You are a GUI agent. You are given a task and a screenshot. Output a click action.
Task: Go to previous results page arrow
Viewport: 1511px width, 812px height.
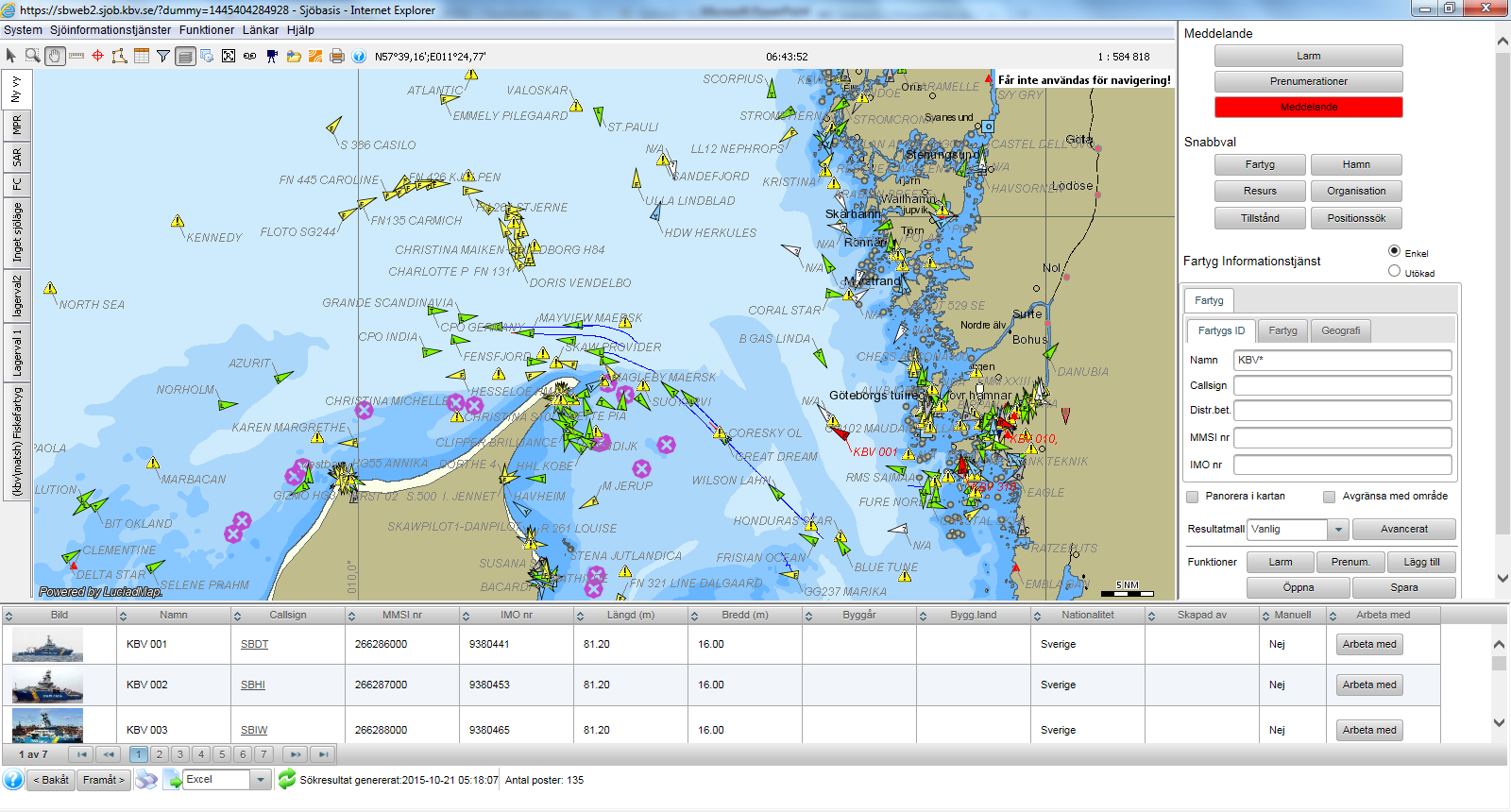pyautogui.click(x=109, y=754)
